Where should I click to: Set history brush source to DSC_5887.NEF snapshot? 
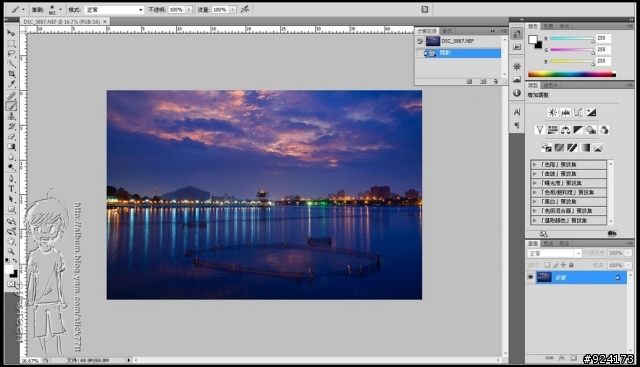click(x=420, y=41)
